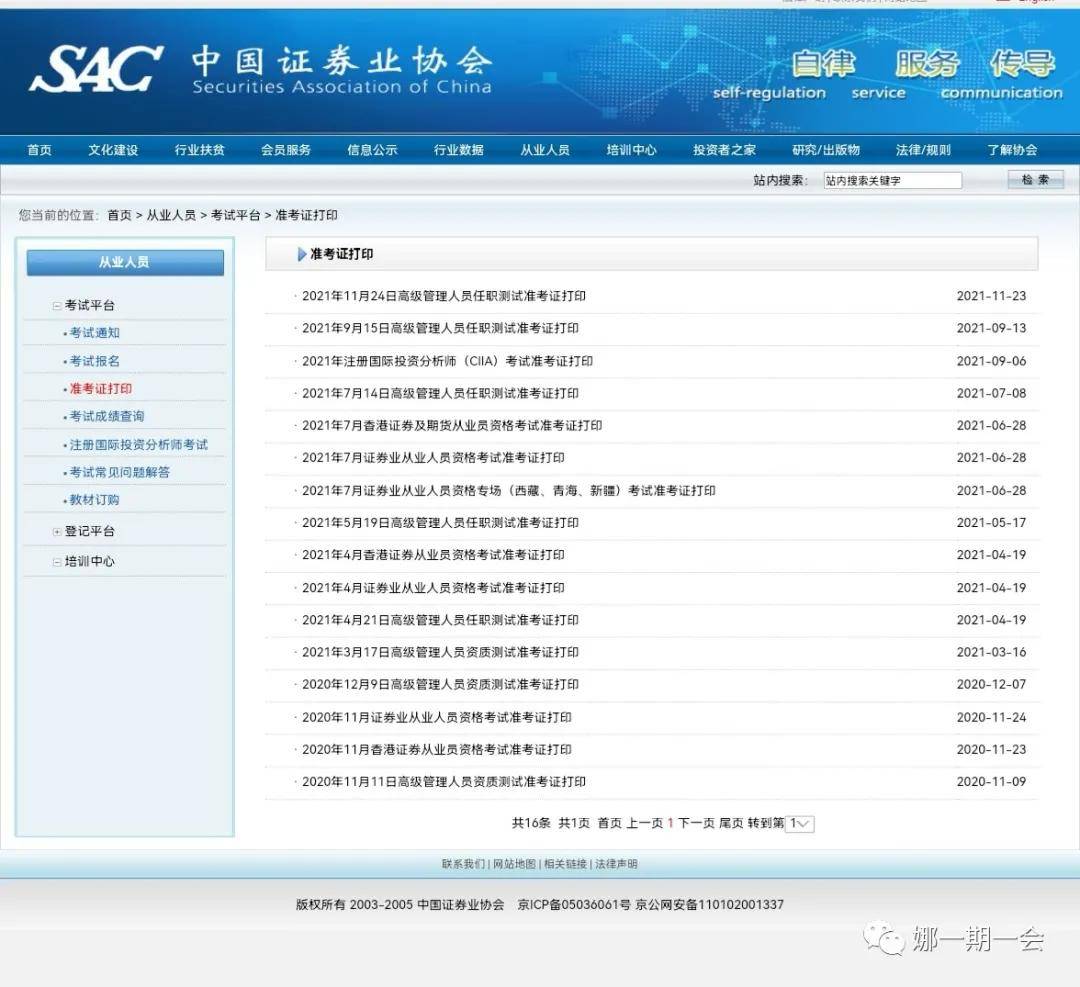Click the 首页 breadcrumb link
The image size is (1080, 987).
tap(120, 215)
